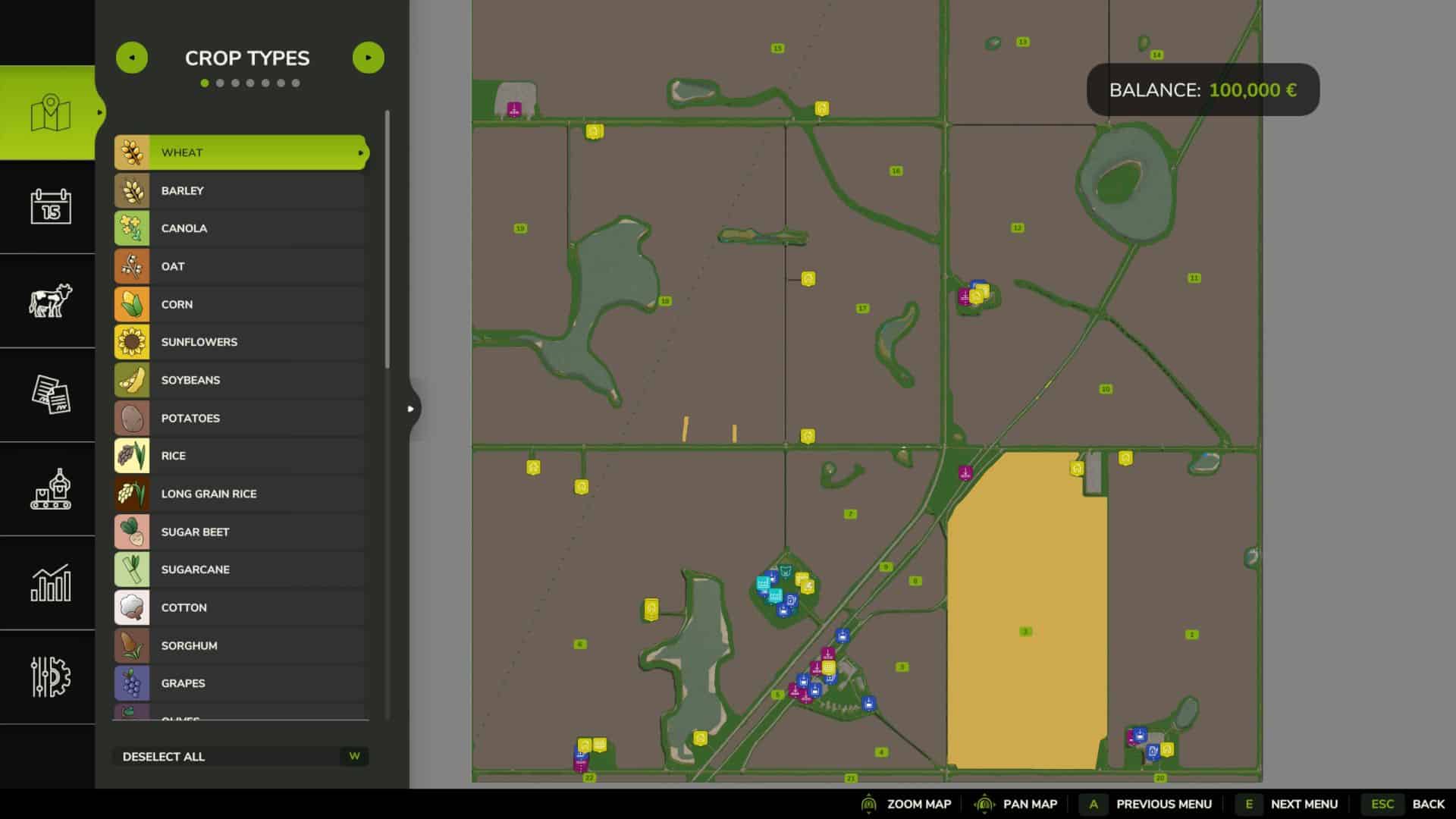This screenshot has width=1456, height=819.
Task: Open the Production chains factory icon
Action: [x=50, y=489]
